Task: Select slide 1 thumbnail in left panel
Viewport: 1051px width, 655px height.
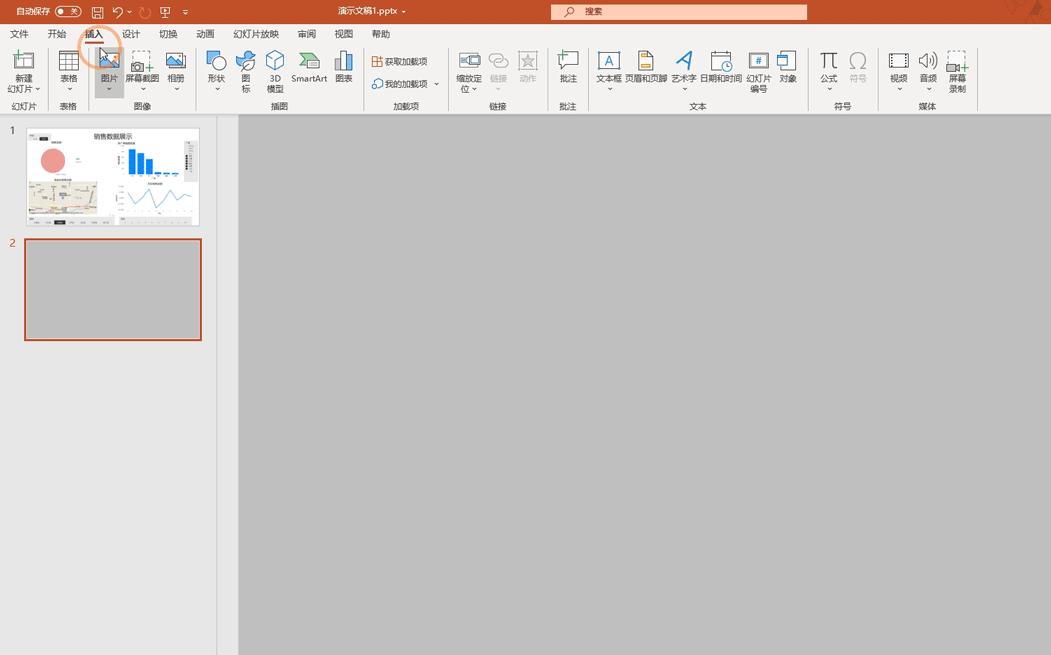Action: [111, 176]
